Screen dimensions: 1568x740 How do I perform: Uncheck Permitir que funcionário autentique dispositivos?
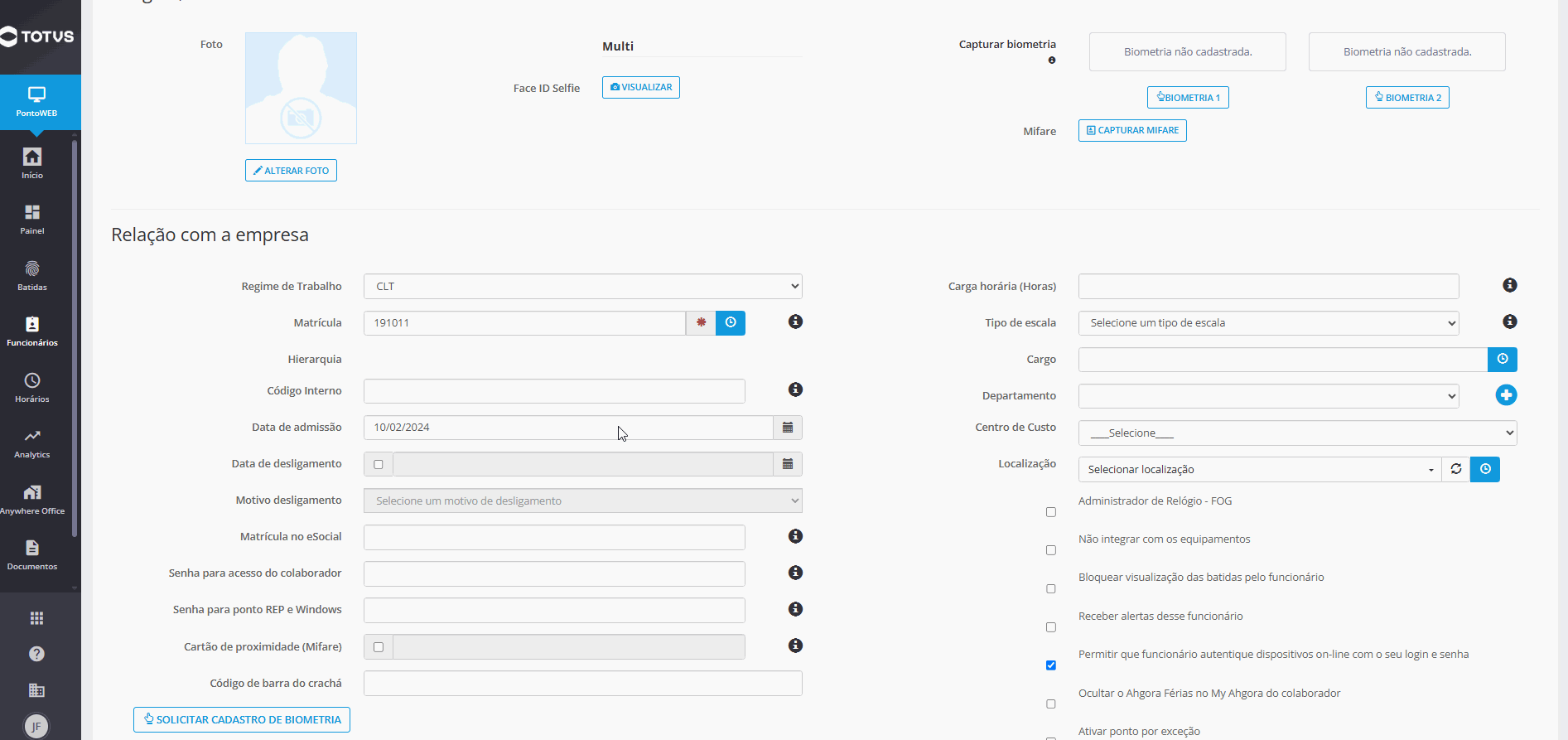[x=1051, y=665]
